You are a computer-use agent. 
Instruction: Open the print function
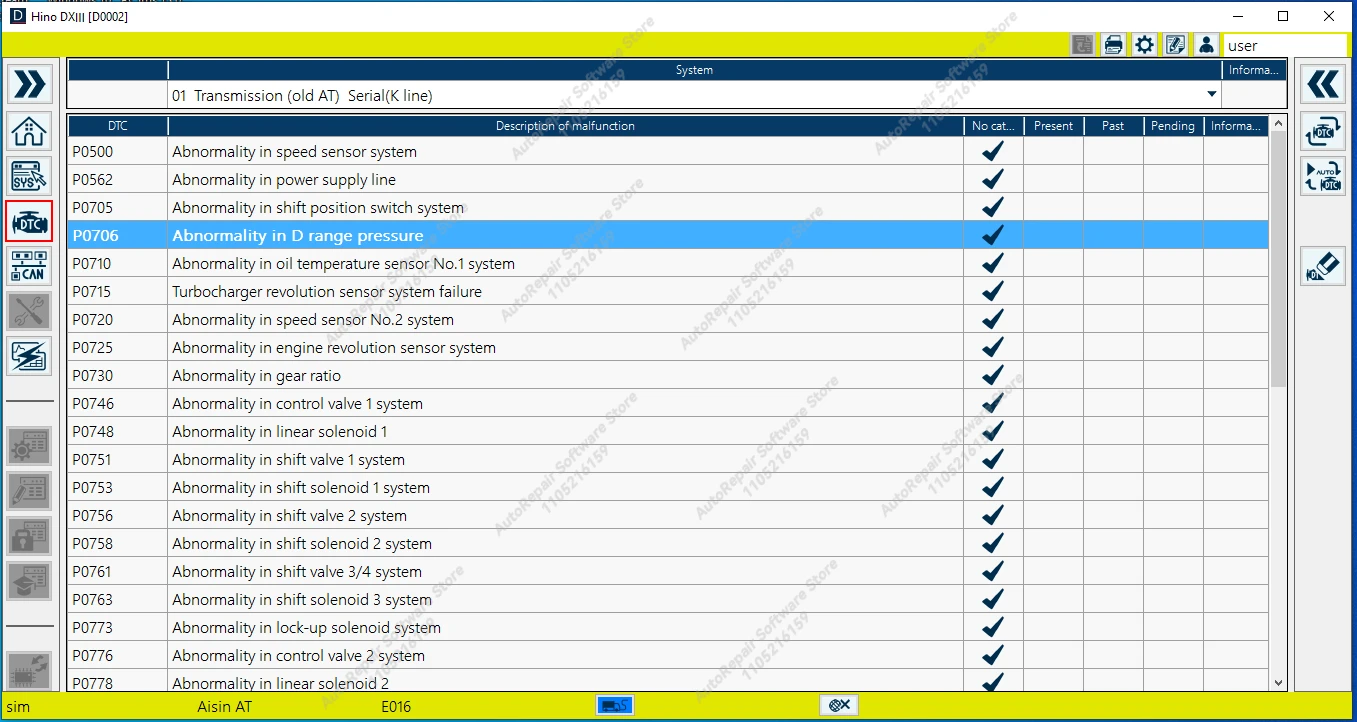pyautogui.click(x=1113, y=44)
